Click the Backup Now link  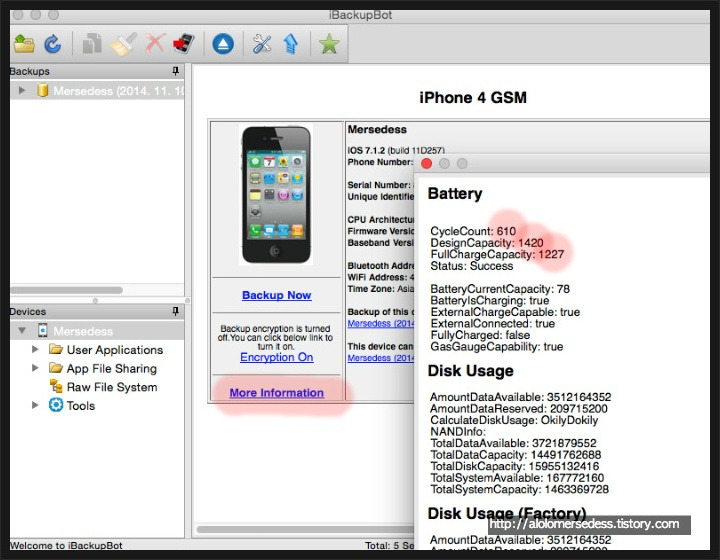(277, 295)
